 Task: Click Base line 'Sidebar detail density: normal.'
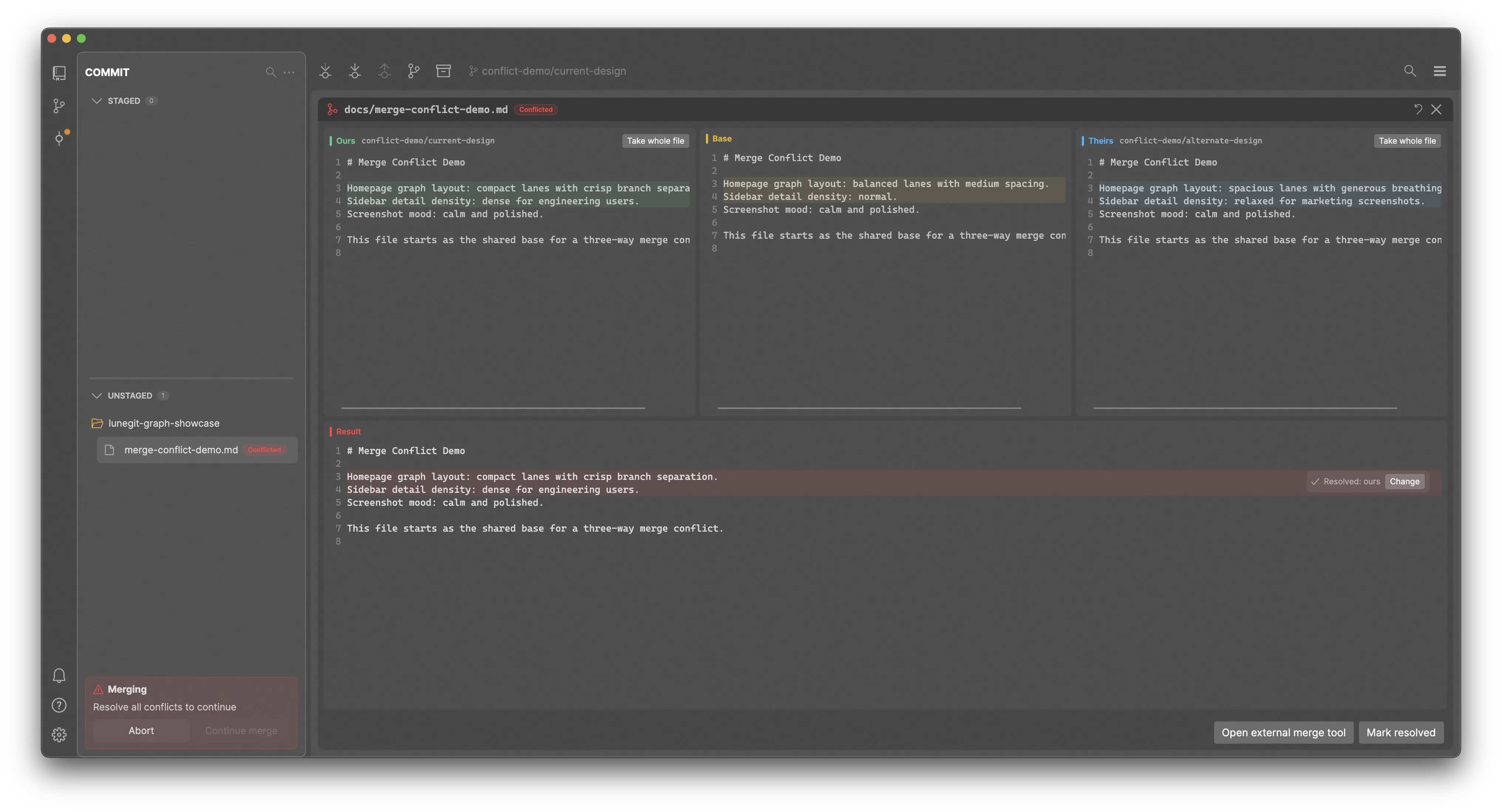(x=810, y=197)
